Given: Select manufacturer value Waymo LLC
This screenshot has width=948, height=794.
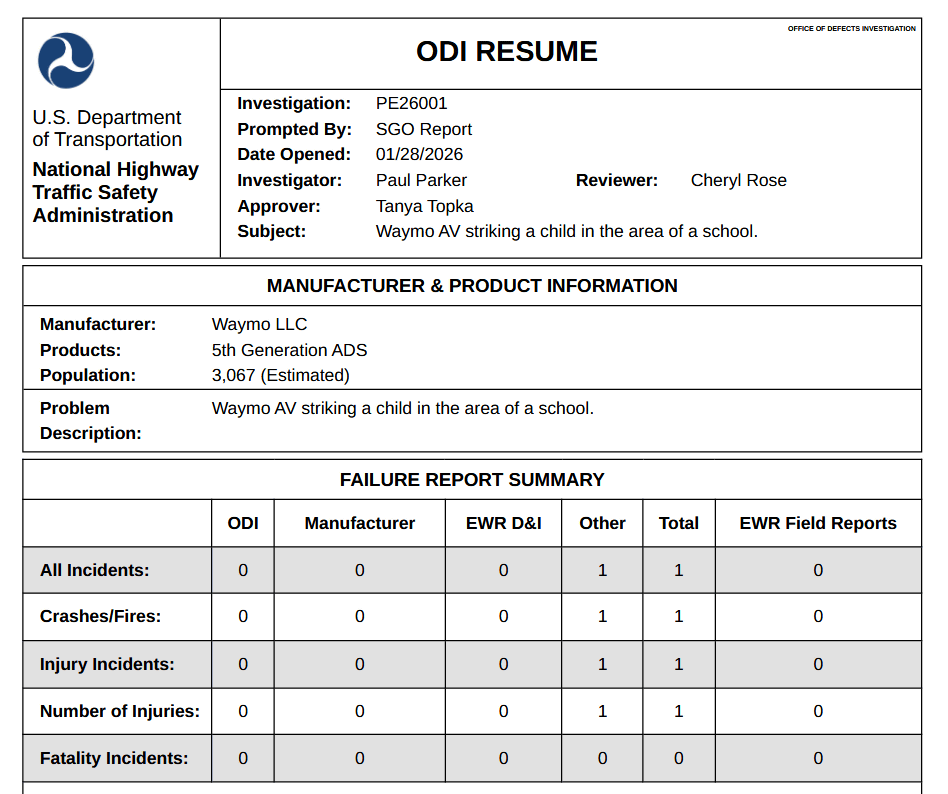Looking at the screenshot, I should pos(259,324).
